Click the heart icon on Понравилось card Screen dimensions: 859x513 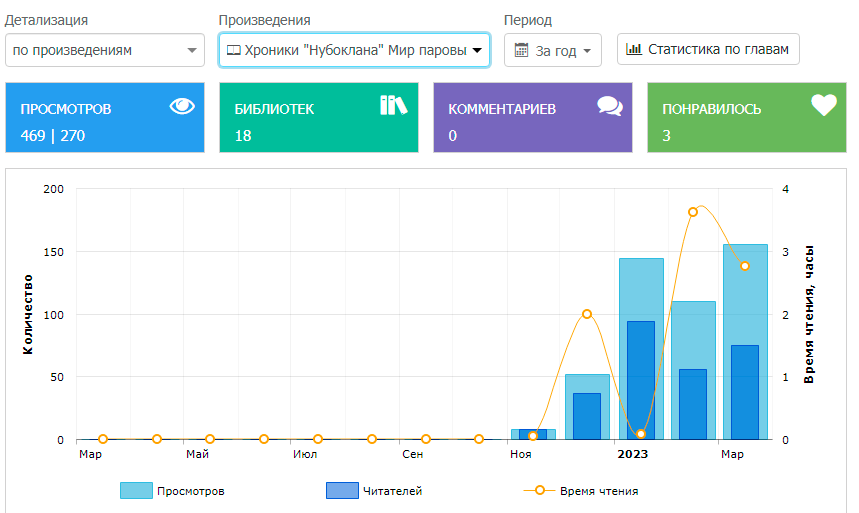[823, 105]
